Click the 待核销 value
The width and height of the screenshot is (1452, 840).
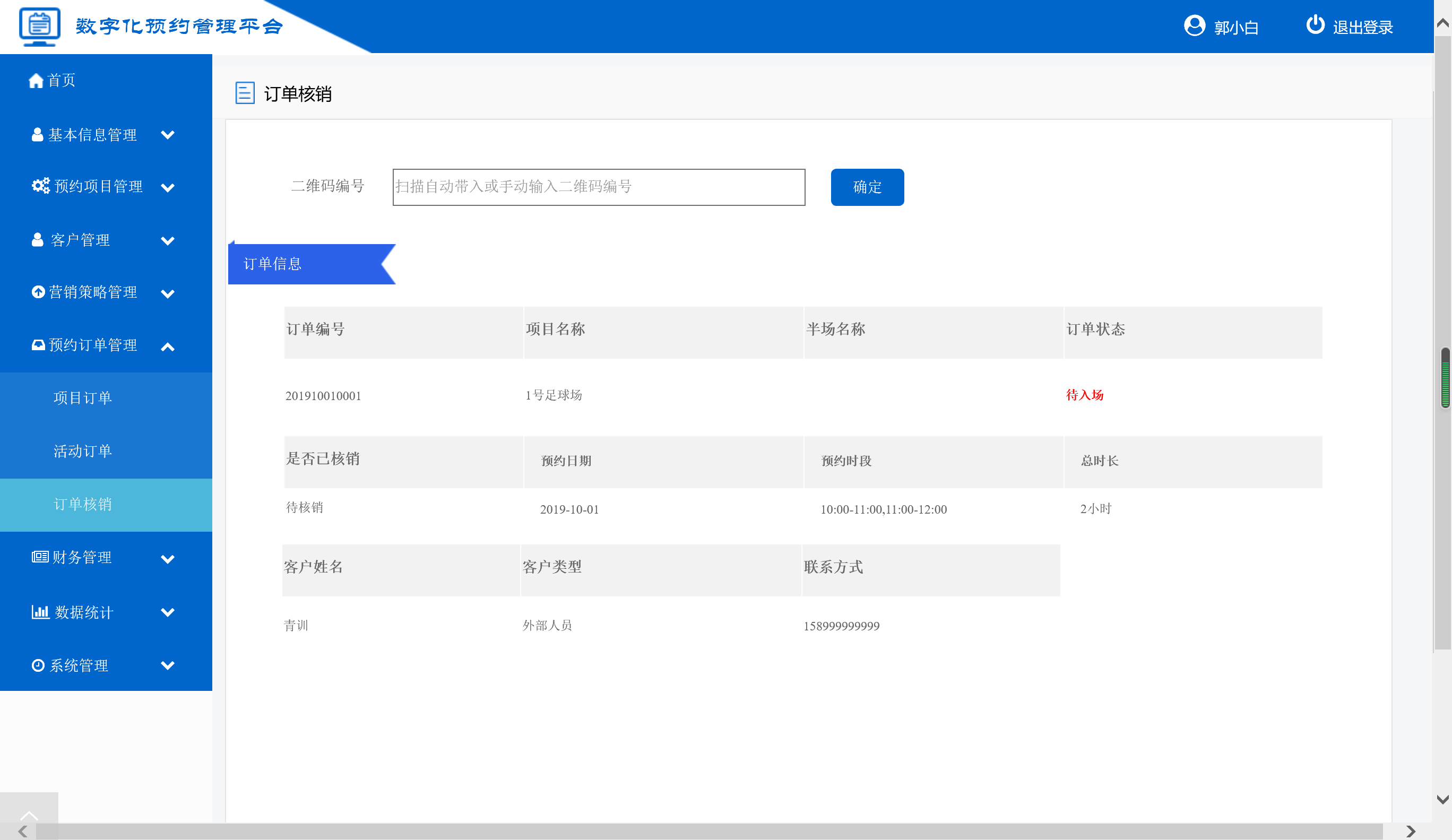[305, 508]
